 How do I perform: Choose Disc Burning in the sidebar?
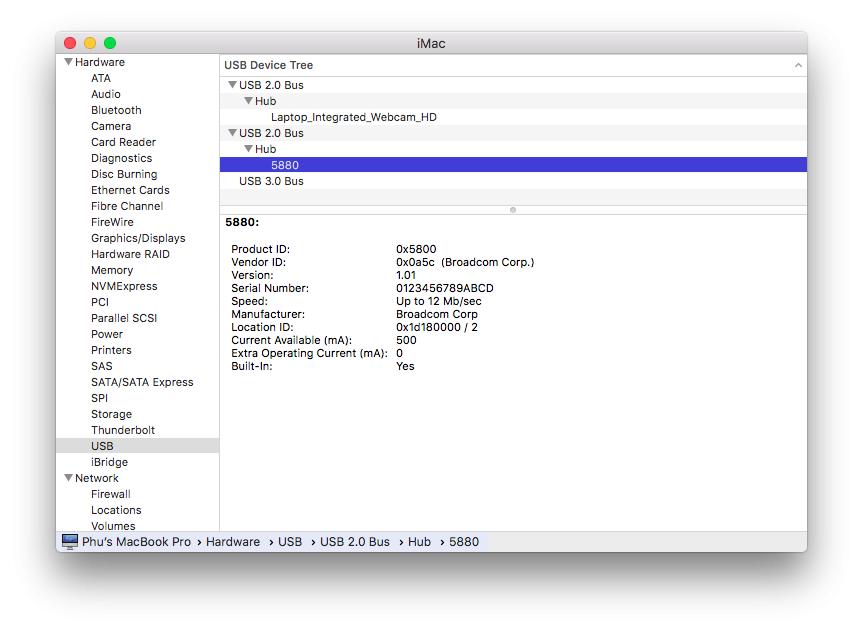[124, 174]
